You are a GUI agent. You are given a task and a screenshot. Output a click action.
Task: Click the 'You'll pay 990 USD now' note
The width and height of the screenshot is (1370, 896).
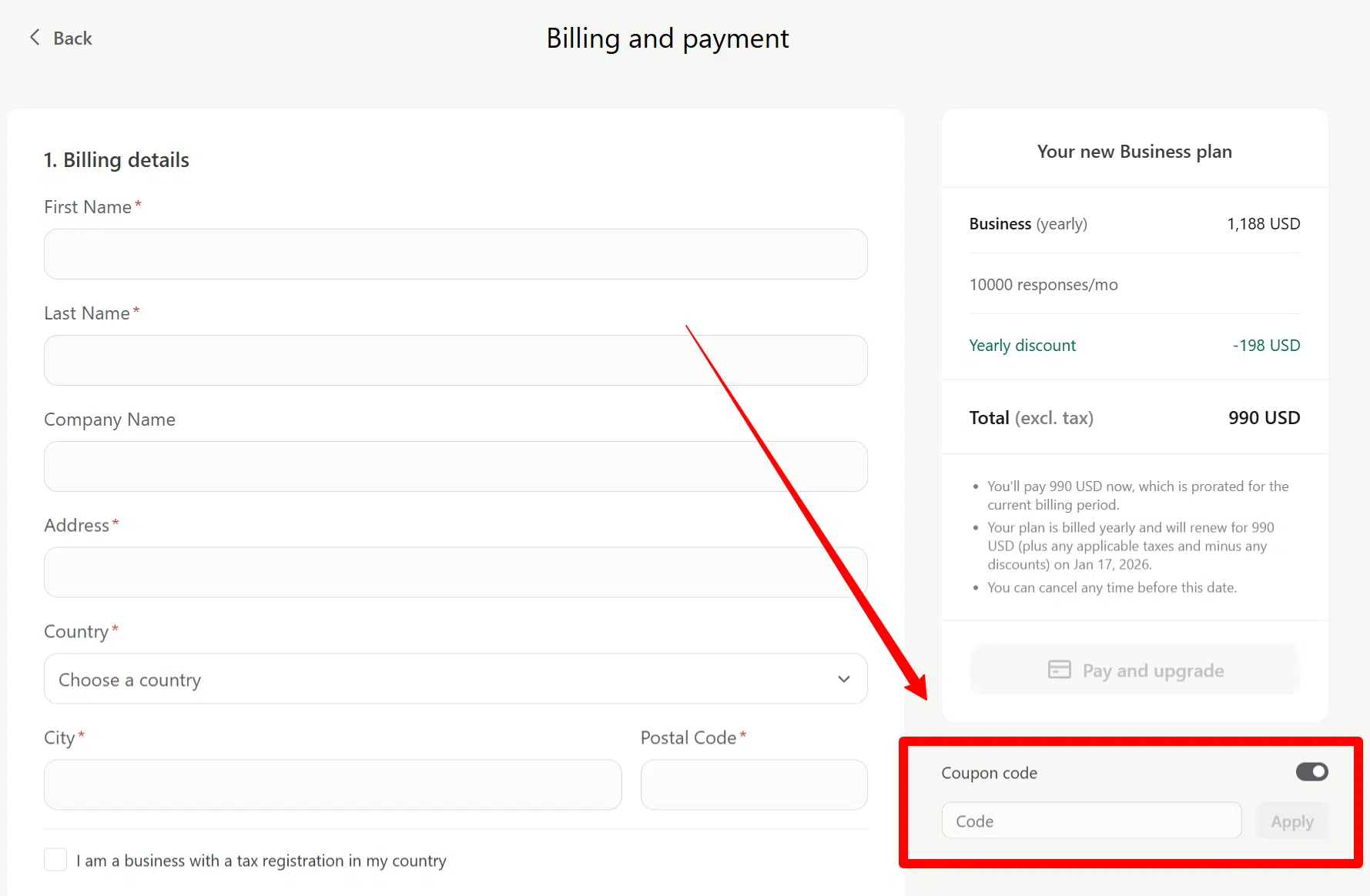click(1138, 496)
